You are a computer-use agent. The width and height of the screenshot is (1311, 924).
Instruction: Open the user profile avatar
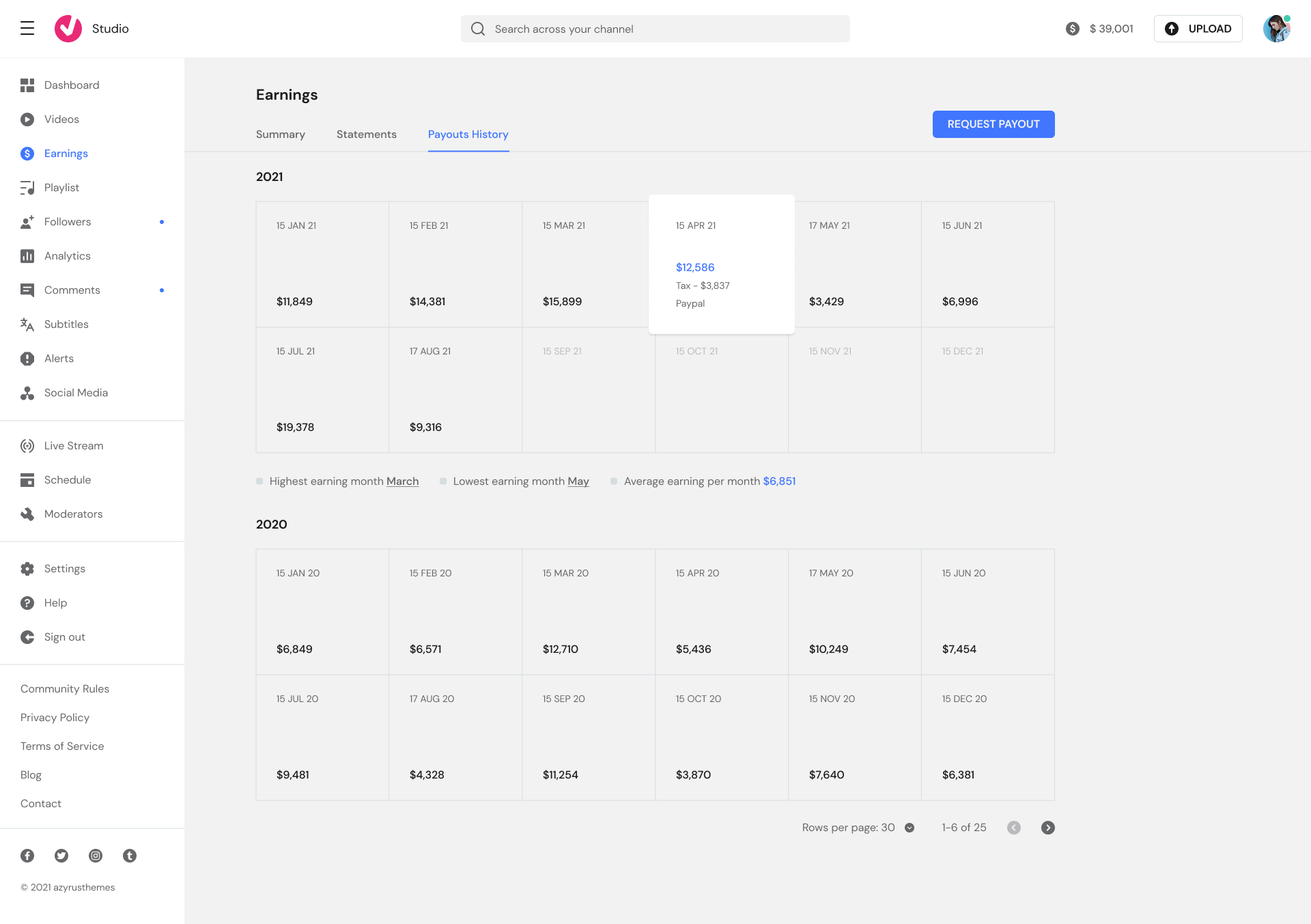point(1275,29)
